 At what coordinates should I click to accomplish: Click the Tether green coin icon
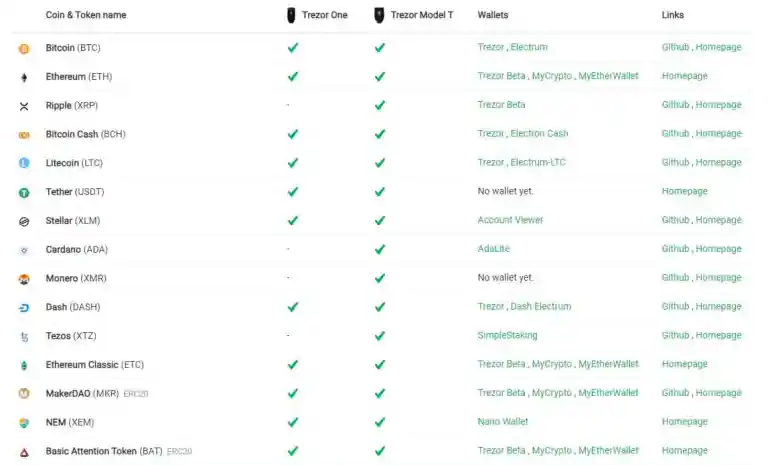pos(24,192)
